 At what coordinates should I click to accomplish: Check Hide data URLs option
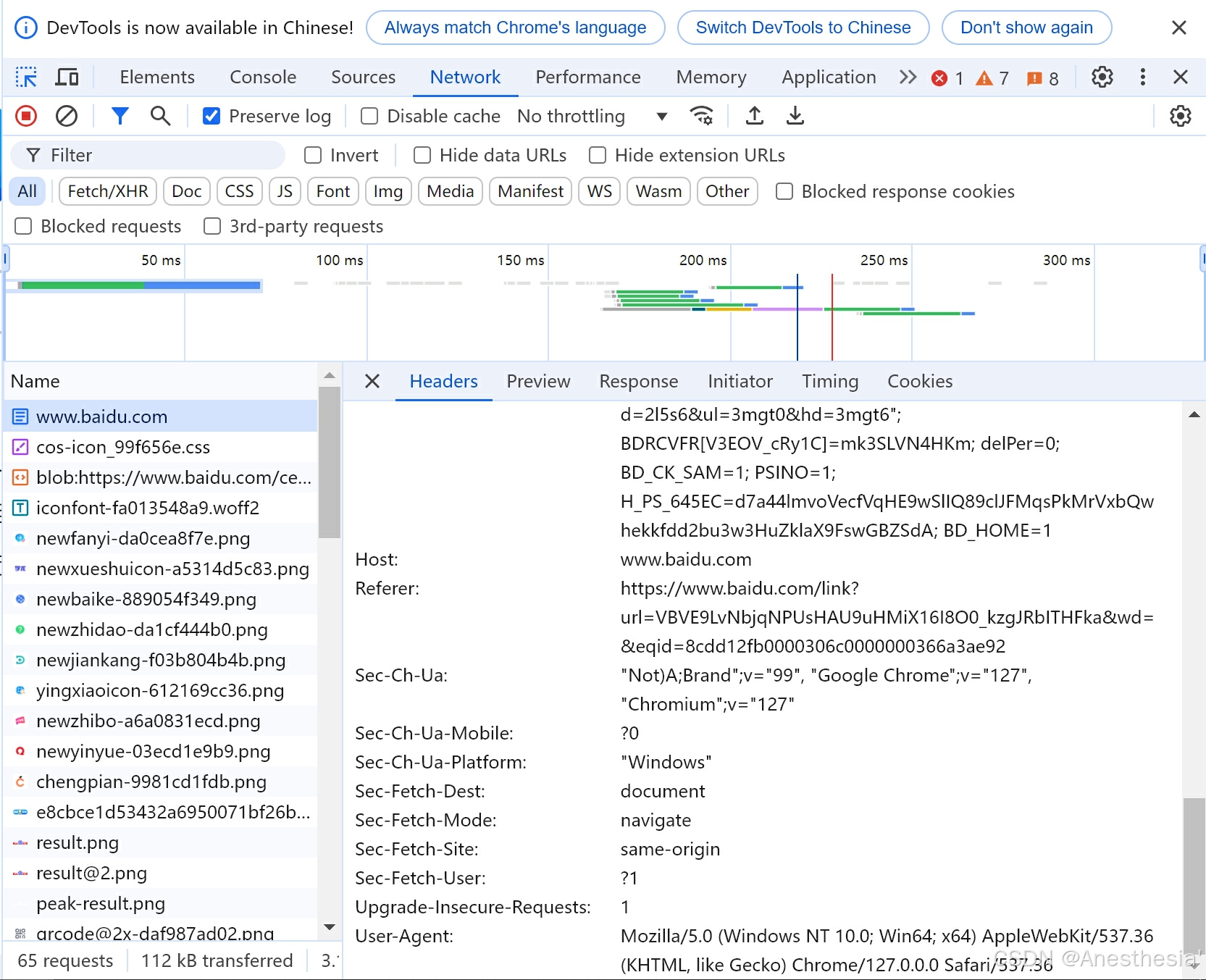(x=422, y=155)
